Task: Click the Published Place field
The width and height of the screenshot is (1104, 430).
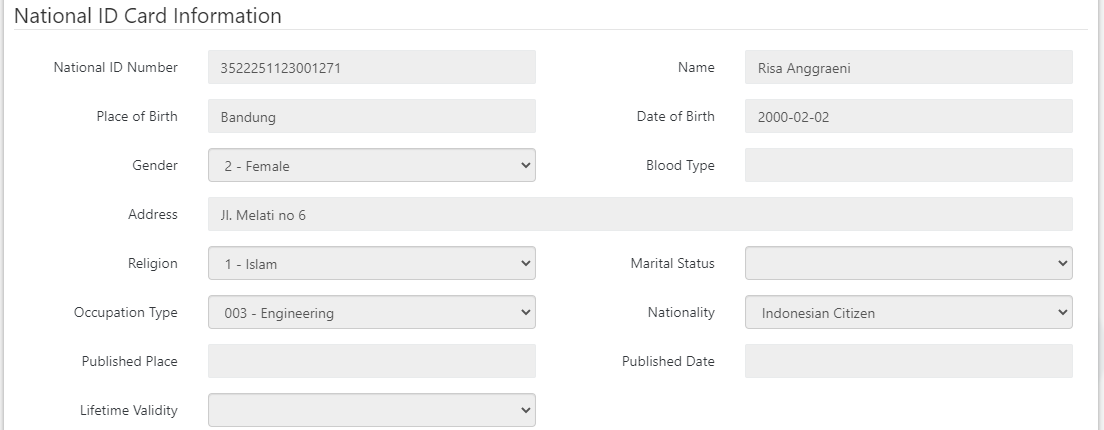Action: point(371,362)
